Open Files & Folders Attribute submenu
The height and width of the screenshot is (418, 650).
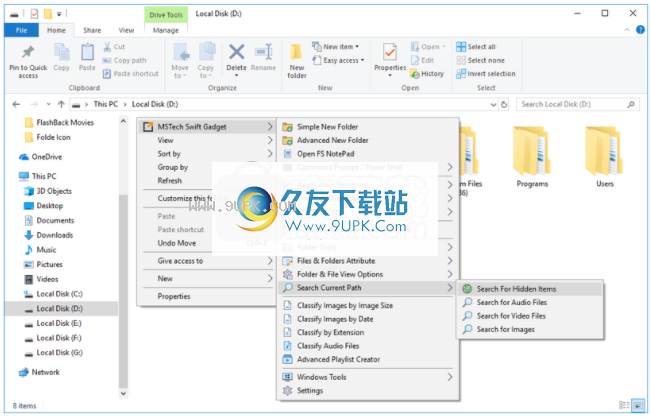coord(368,261)
